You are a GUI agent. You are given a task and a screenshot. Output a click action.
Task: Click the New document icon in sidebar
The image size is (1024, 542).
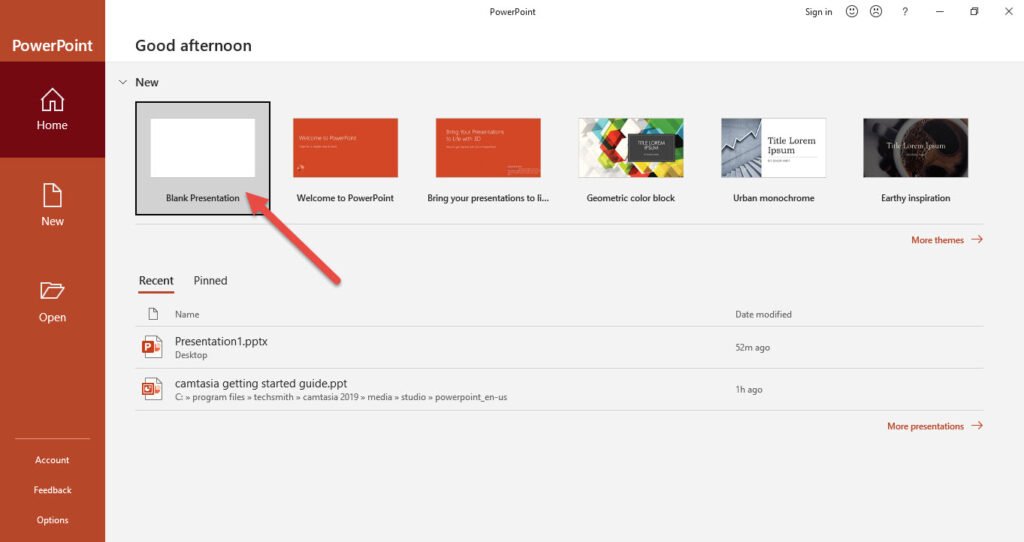[52, 195]
